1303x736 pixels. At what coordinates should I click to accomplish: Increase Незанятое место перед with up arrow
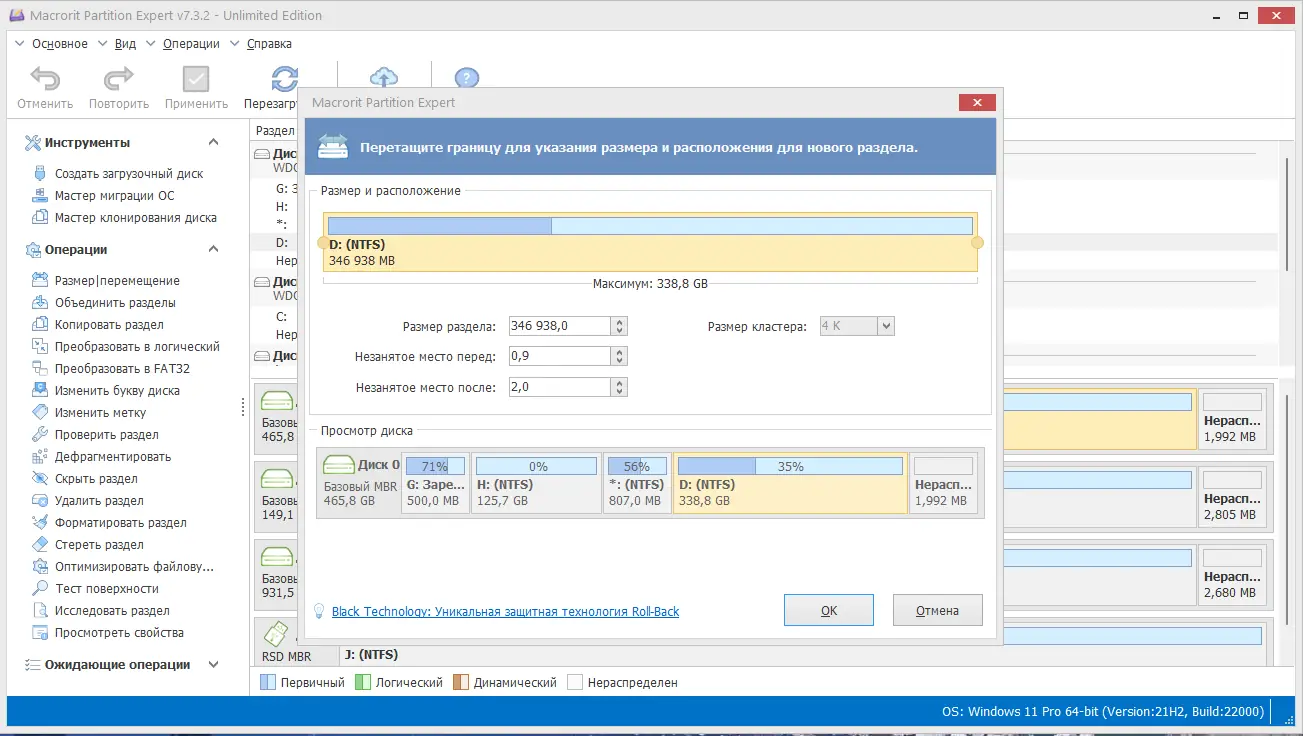(620, 352)
